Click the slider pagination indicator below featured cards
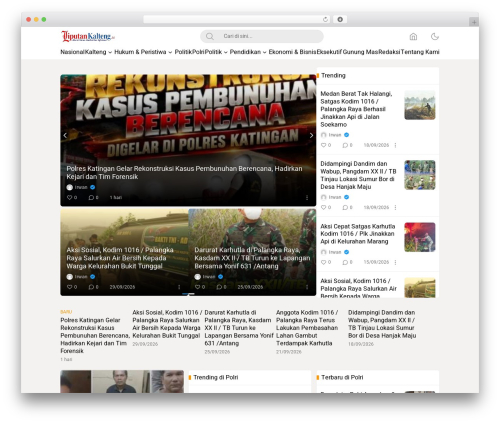Image resolution: width=500 pixels, height=423 pixels. click(x=188, y=294)
